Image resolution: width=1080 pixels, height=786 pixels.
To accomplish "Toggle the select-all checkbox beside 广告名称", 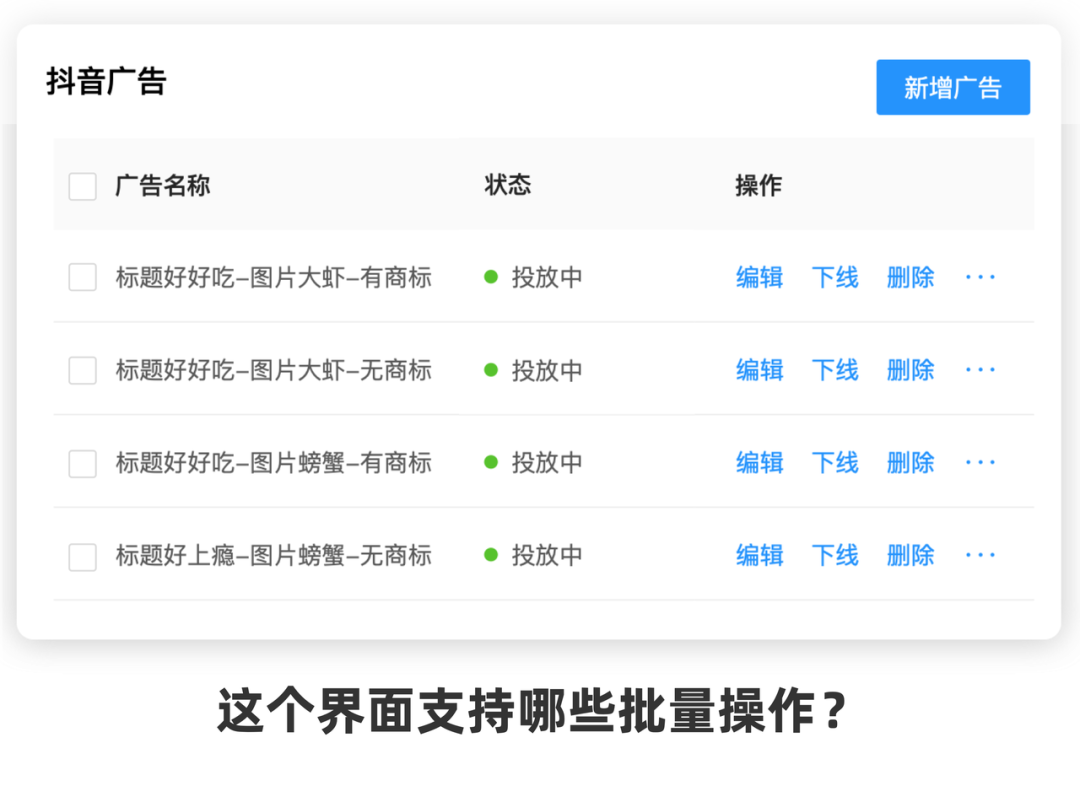I will pyautogui.click(x=83, y=187).
